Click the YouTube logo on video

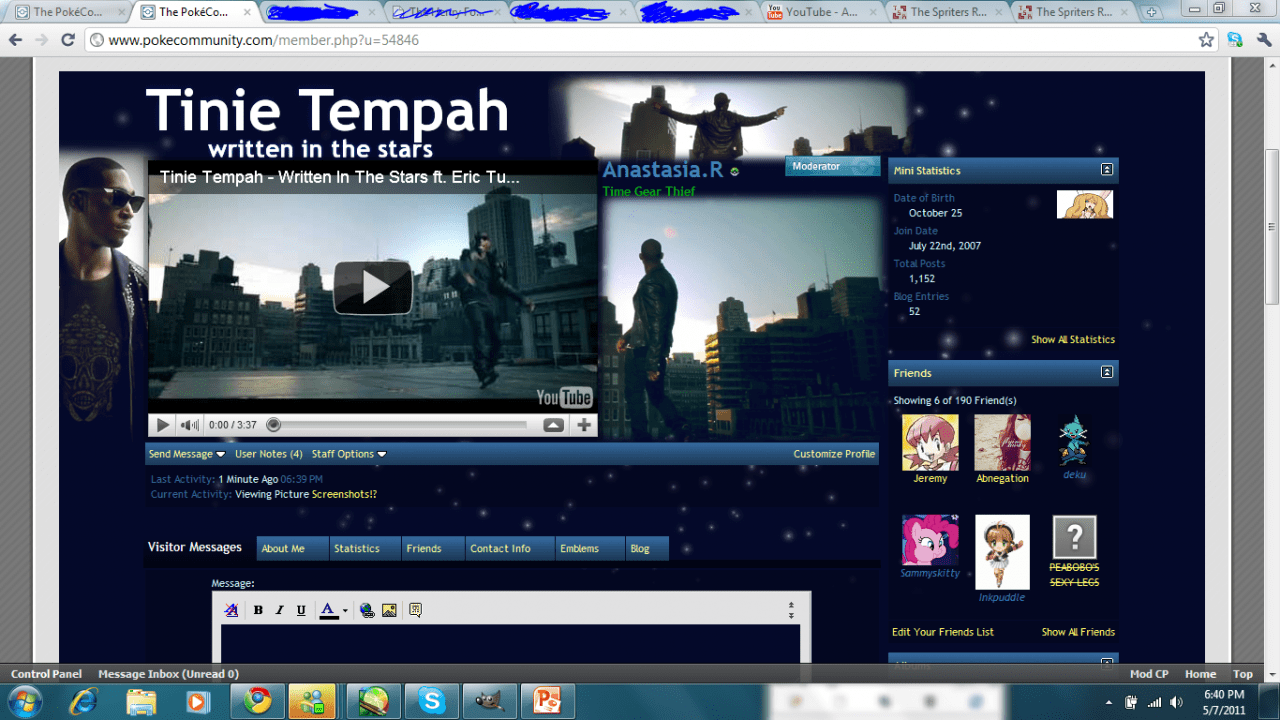tap(564, 397)
